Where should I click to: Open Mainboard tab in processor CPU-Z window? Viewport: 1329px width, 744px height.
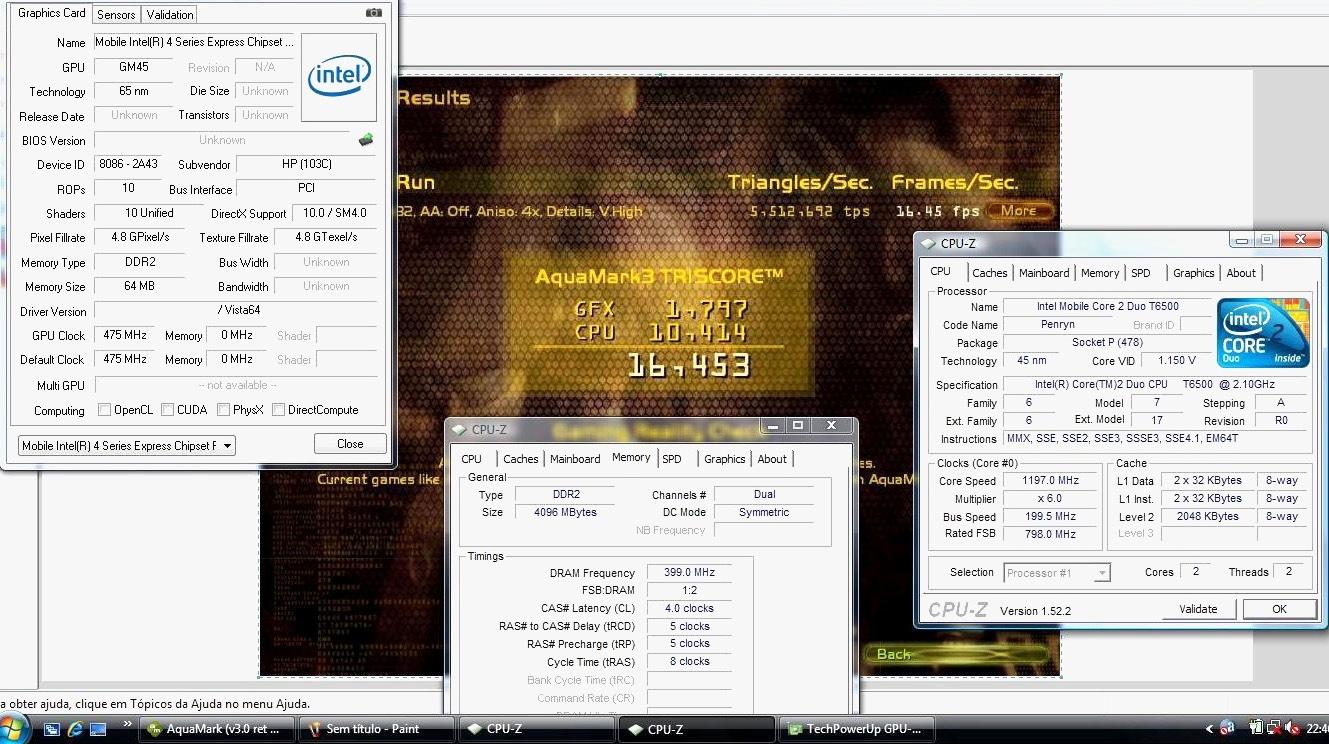coord(1044,273)
